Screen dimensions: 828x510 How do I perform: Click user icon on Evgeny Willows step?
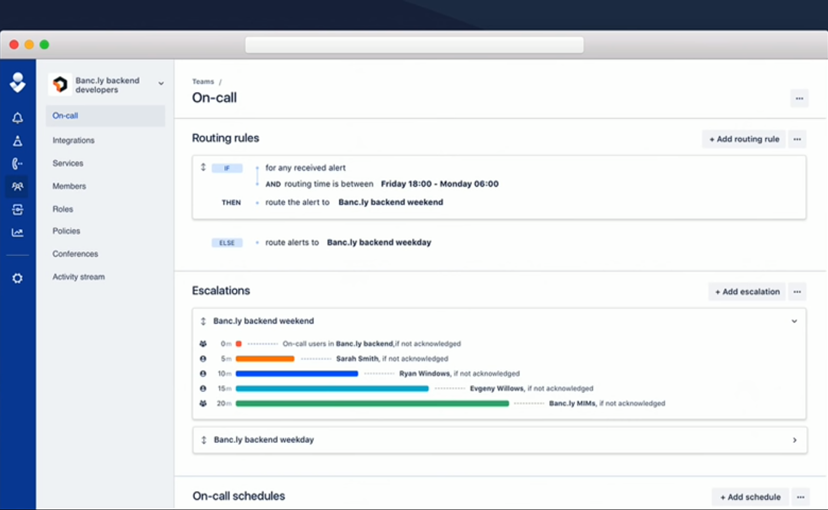point(203,388)
